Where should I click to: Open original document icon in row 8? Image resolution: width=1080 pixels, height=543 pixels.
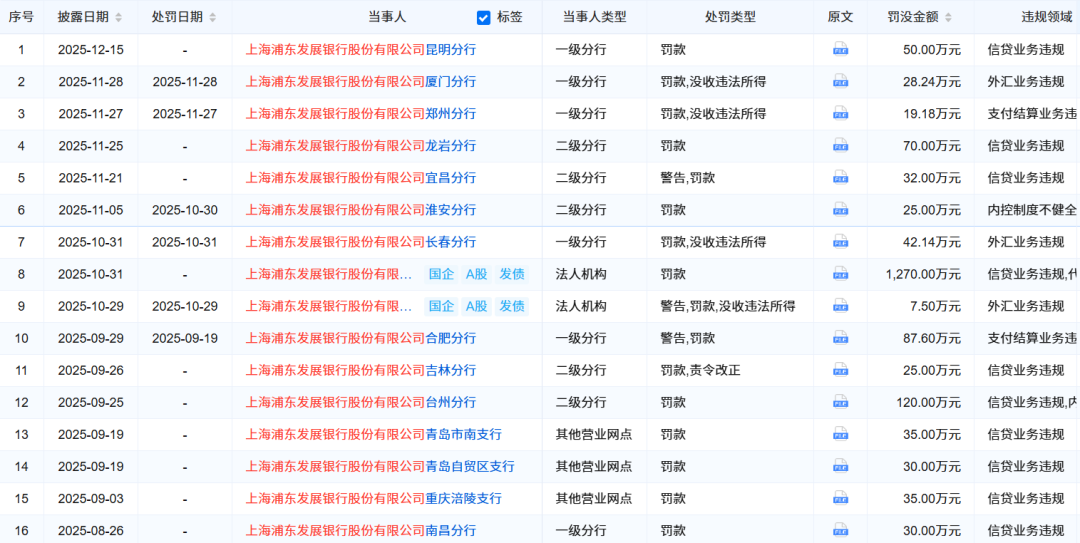pyautogui.click(x=840, y=274)
